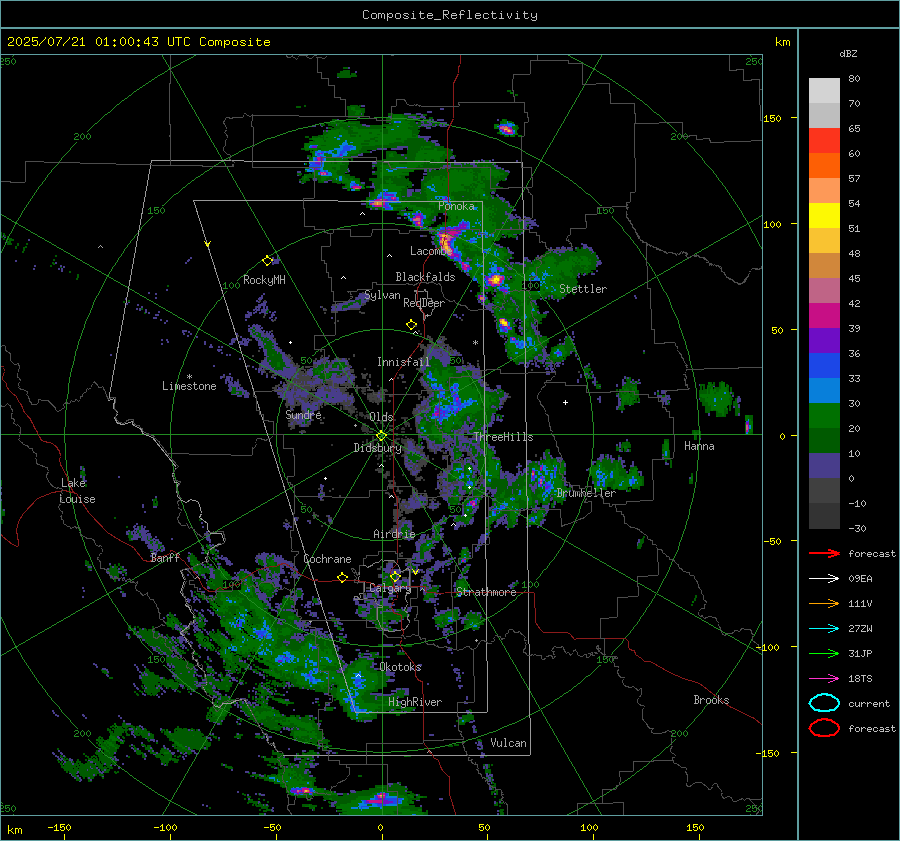Click the Ponoka city label
The height and width of the screenshot is (841, 900).
pyautogui.click(x=456, y=206)
